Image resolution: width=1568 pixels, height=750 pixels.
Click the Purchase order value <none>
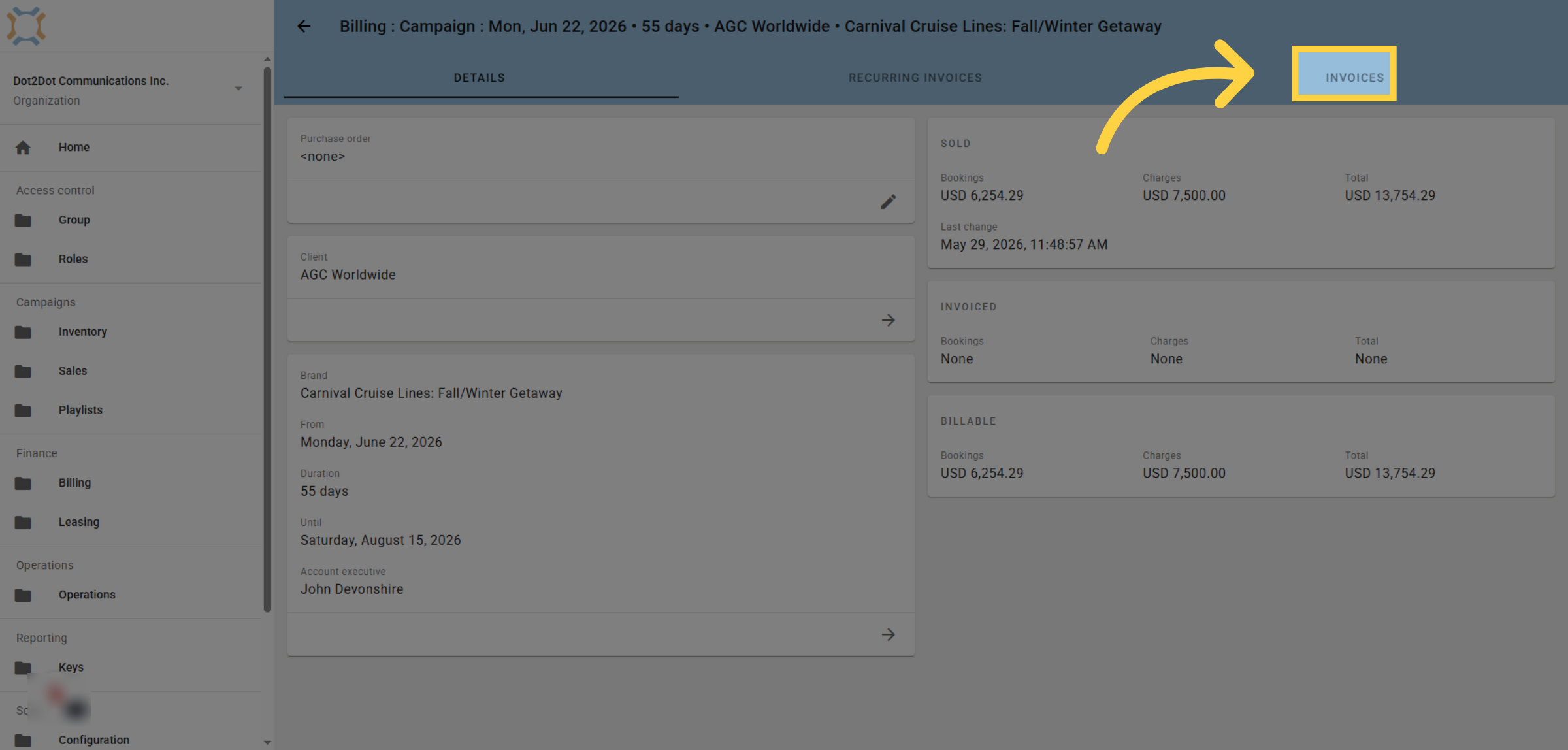[x=322, y=157]
